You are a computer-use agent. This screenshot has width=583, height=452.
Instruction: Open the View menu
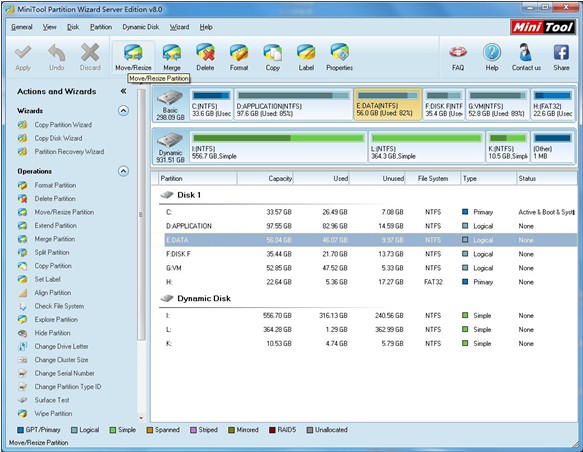coord(49,27)
